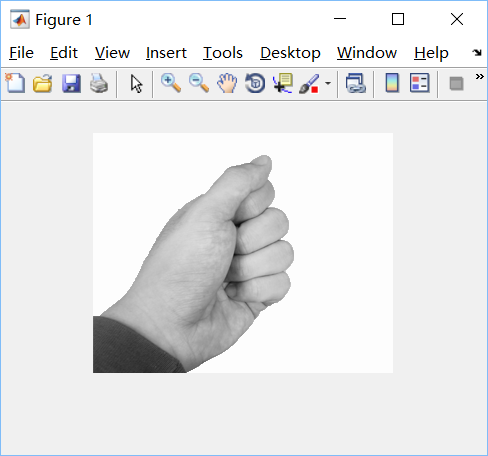Open a file with the folder icon
The height and width of the screenshot is (456, 488).
(43, 83)
